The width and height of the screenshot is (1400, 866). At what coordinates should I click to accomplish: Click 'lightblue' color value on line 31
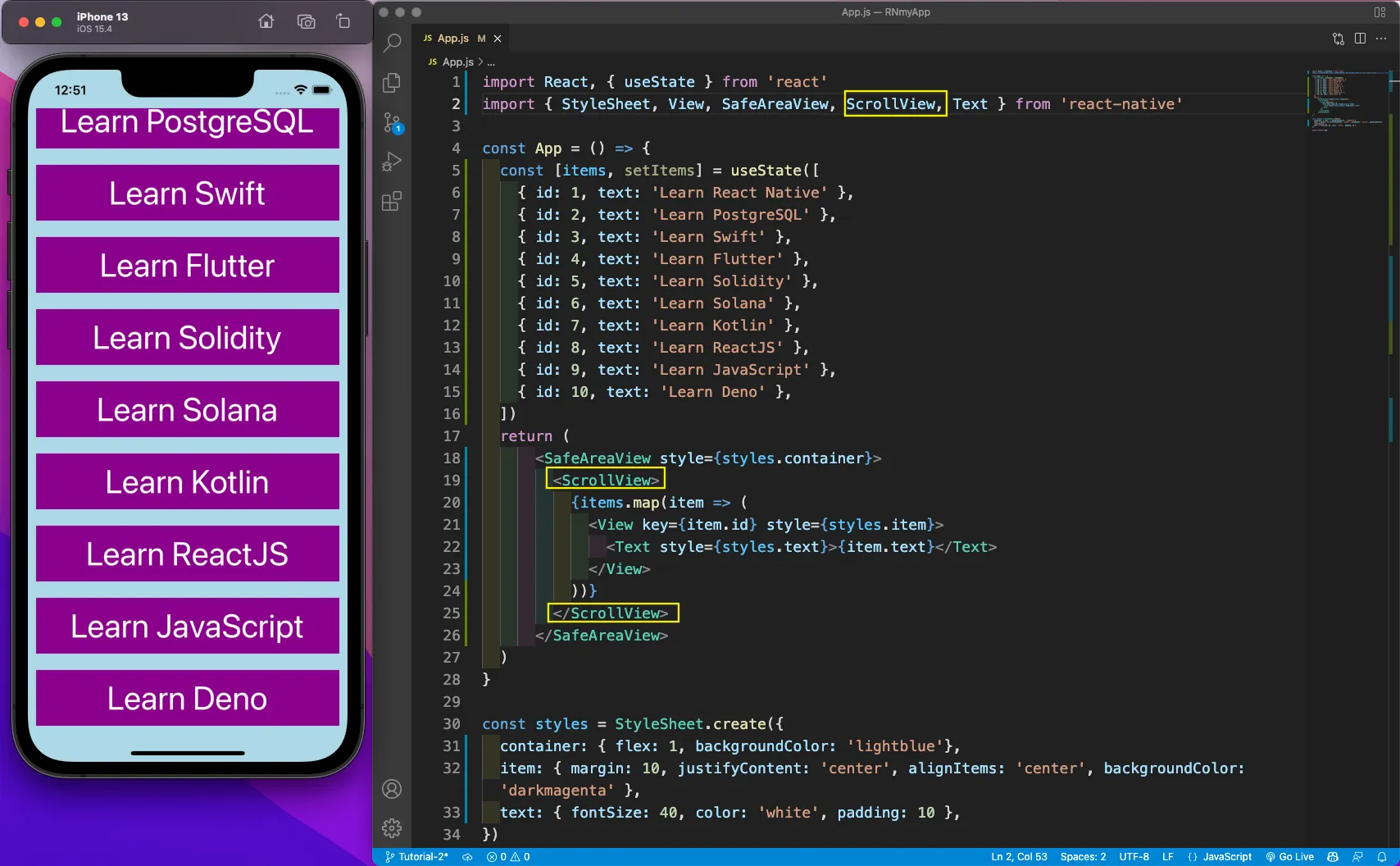tap(895, 746)
